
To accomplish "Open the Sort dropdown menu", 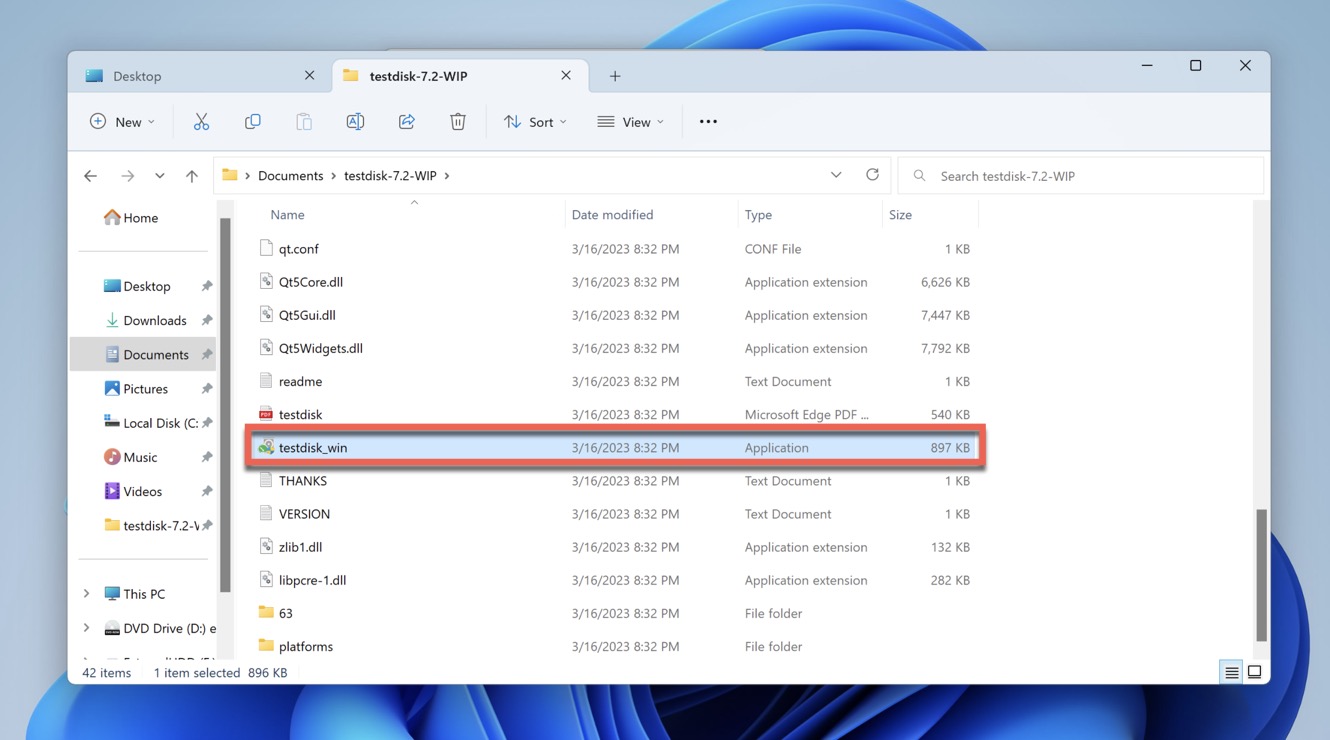I will pyautogui.click(x=535, y=122).
